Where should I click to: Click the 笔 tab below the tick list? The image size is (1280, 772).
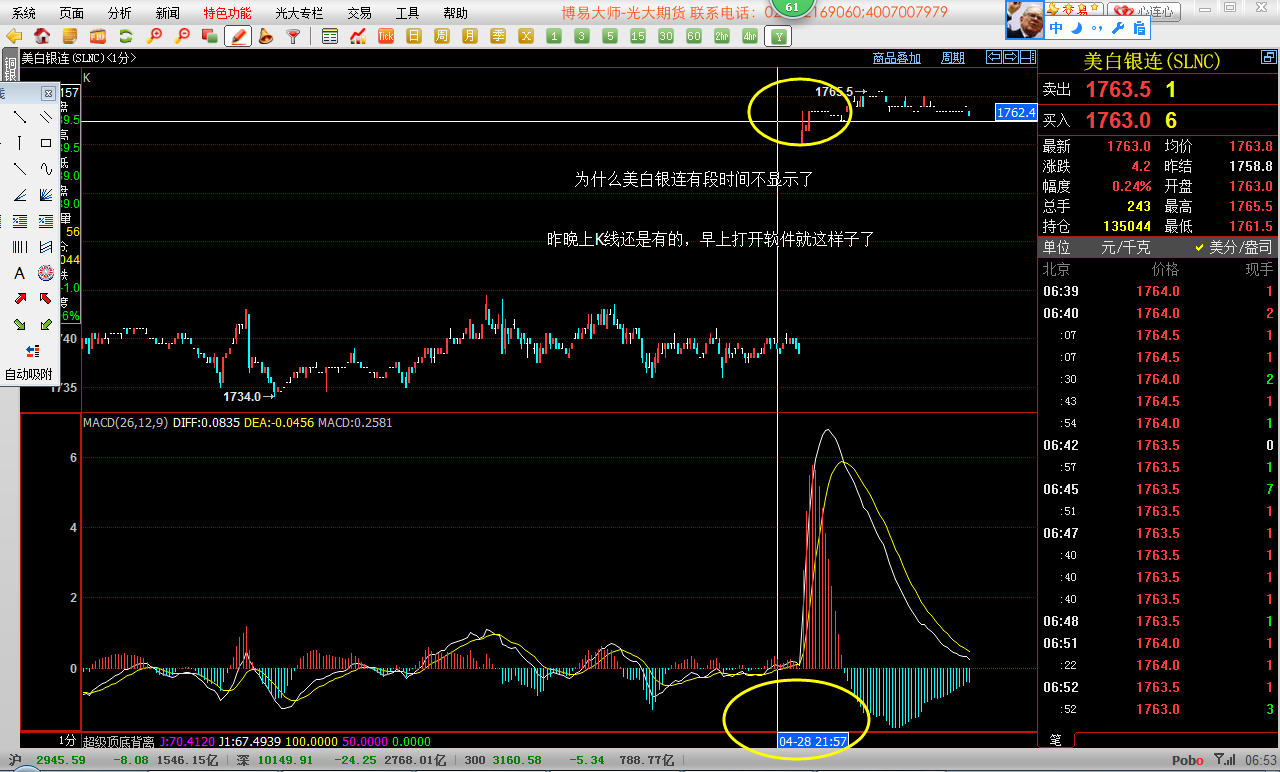tap(1055, 740)
